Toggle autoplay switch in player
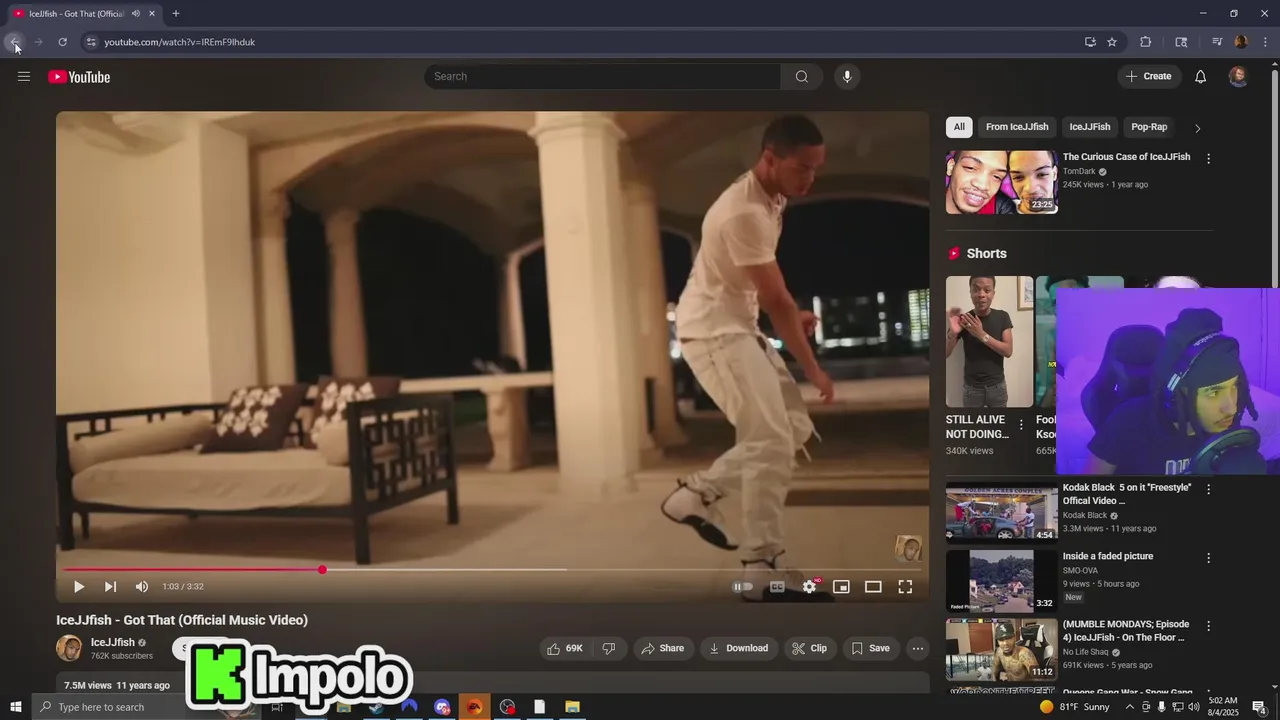This screenshot has height=720, width=1280. pos(743,587)
